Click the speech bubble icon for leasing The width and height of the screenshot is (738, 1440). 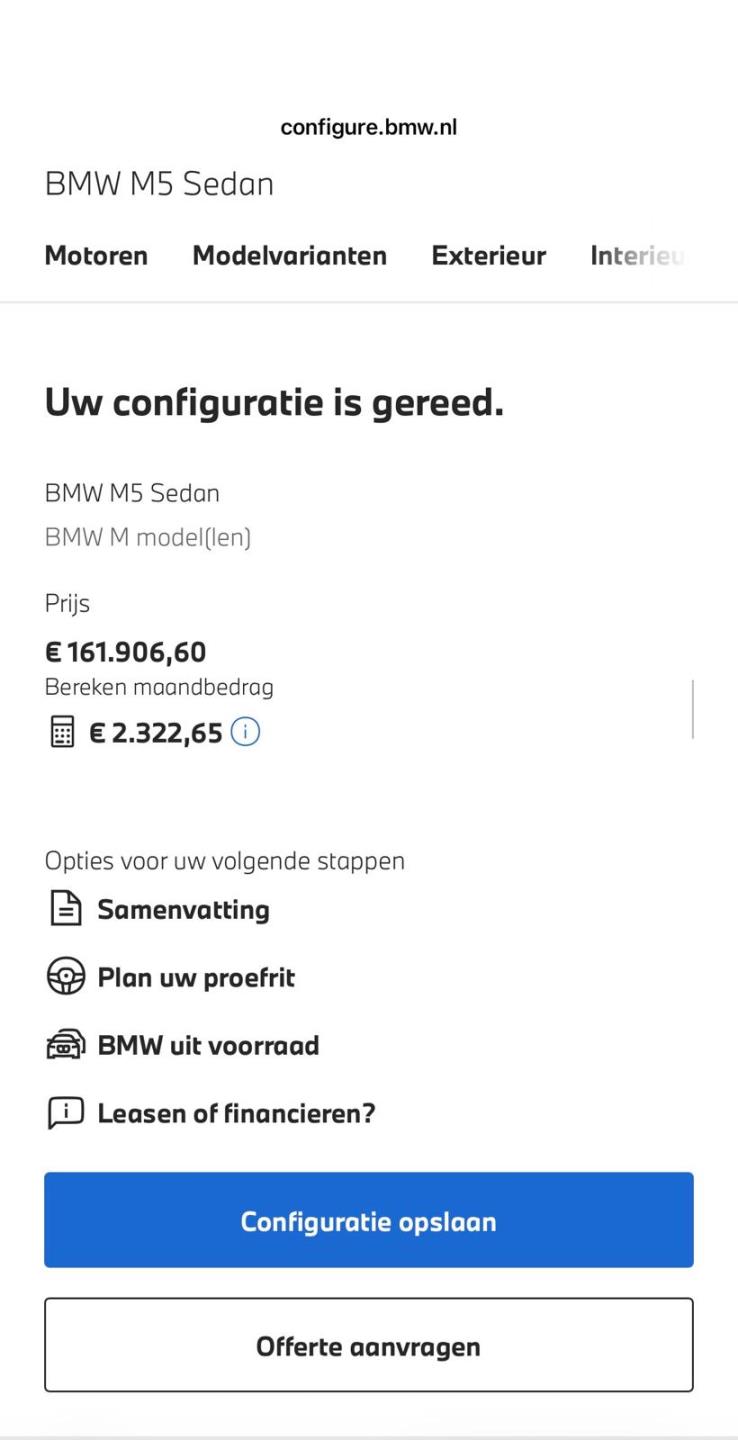click(63, 1114)
